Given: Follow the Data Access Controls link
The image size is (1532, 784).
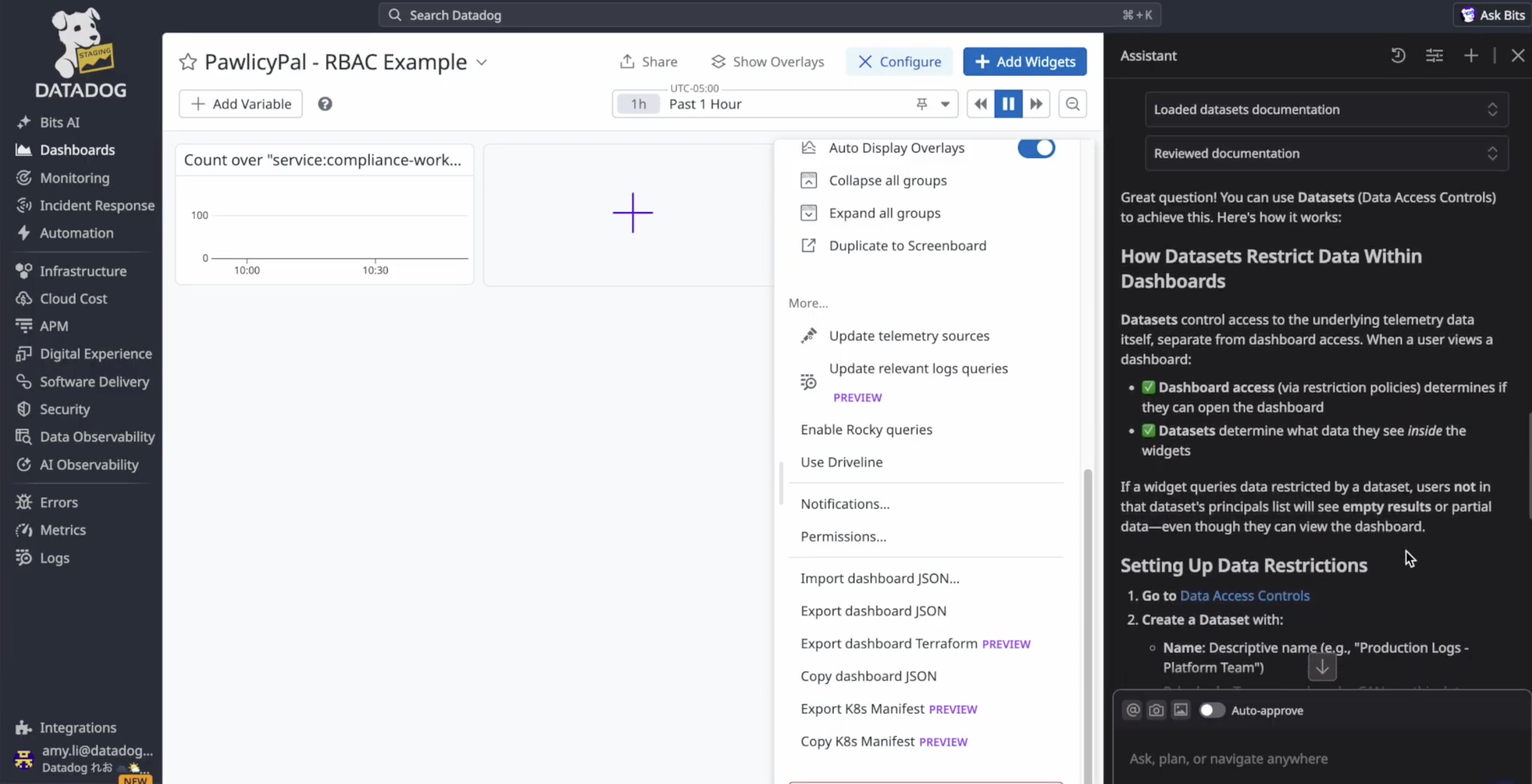Looking at the screenshot, I should pos(1244,596).
